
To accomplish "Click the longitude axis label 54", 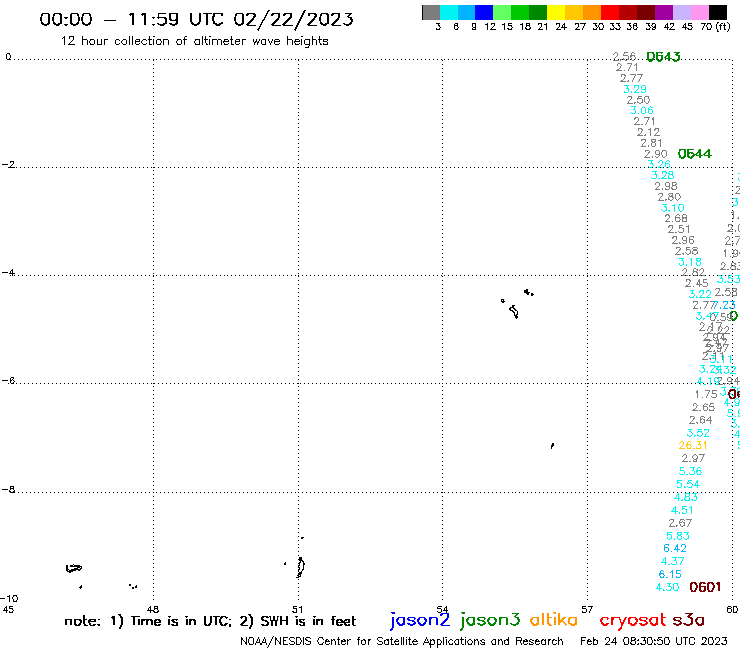I will pyautogui.click(x=442, y=610).
